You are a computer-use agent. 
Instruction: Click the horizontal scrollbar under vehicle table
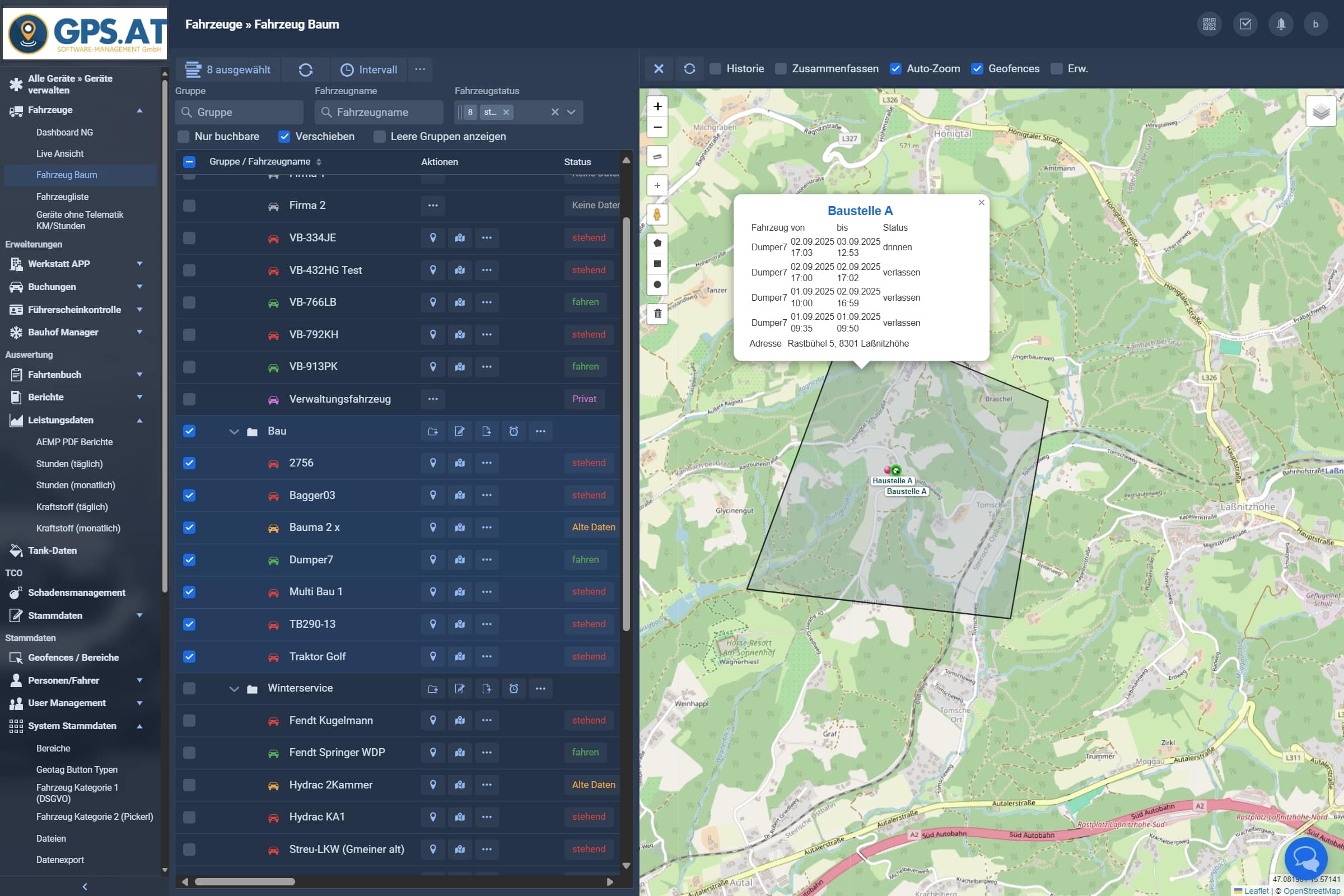tap(245, 881)
